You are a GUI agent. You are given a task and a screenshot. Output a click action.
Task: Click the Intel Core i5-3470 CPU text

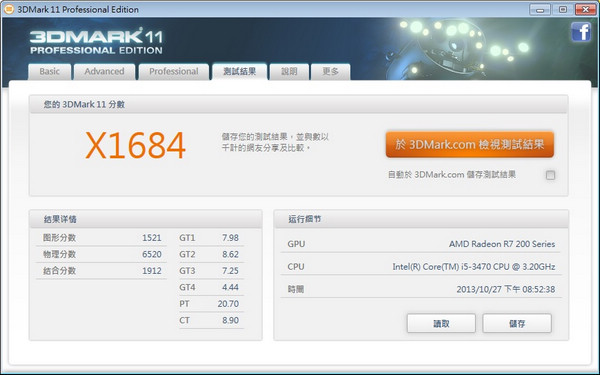pyautogui.click(x=474, y=267)
